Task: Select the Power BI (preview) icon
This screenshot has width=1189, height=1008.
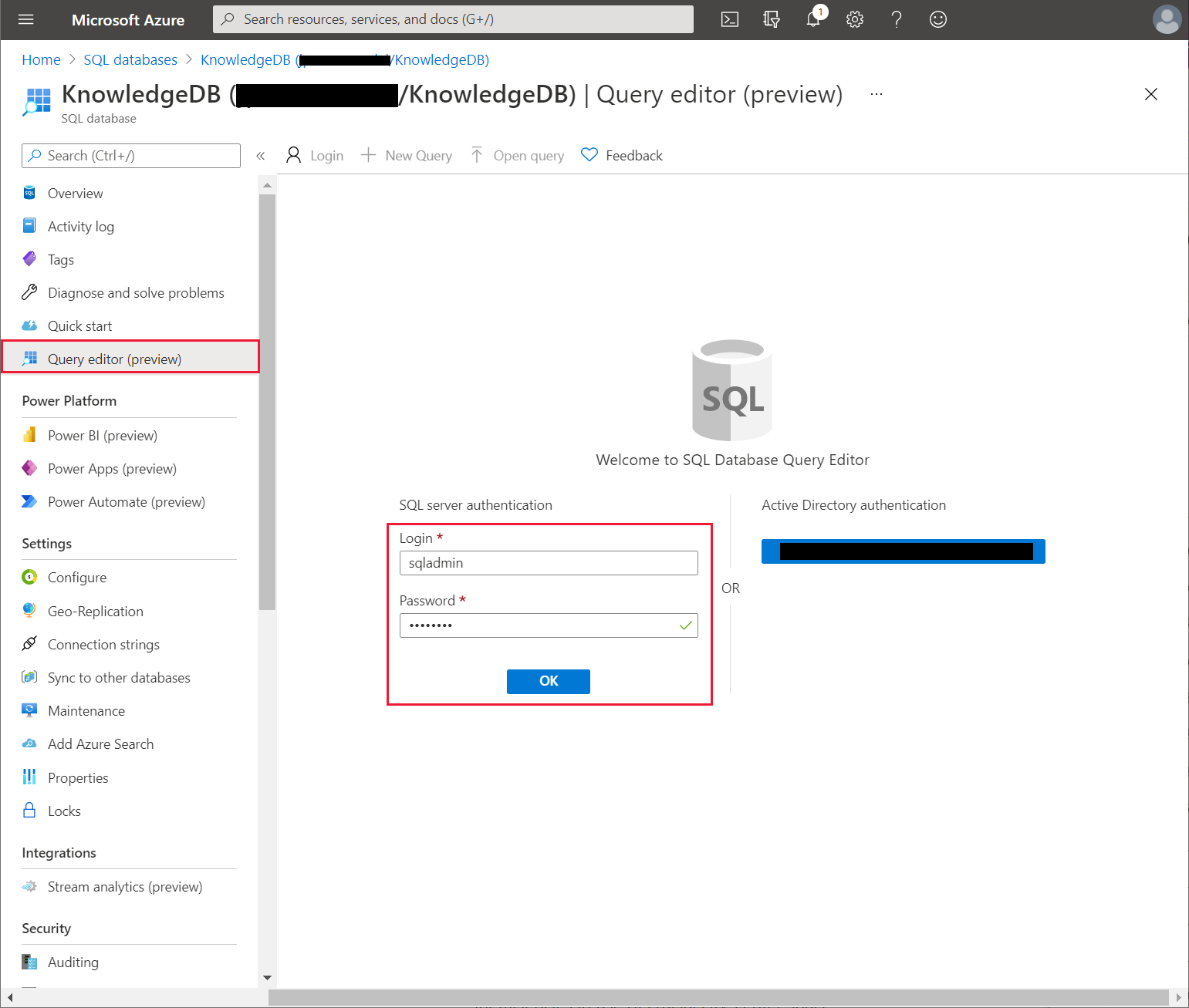Action: [29, 435]
